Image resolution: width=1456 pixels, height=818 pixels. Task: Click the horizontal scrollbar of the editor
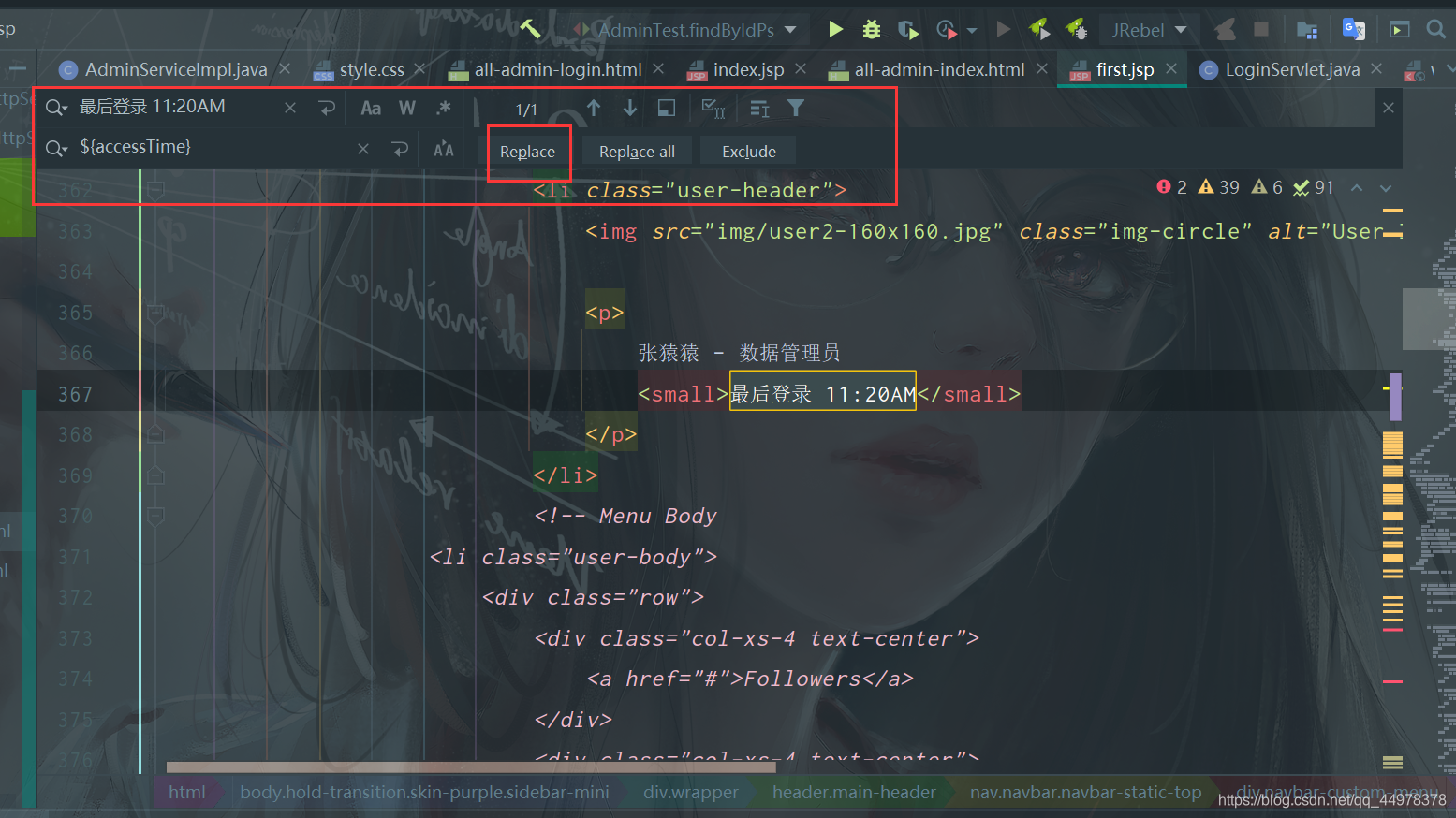coord(471,767)
